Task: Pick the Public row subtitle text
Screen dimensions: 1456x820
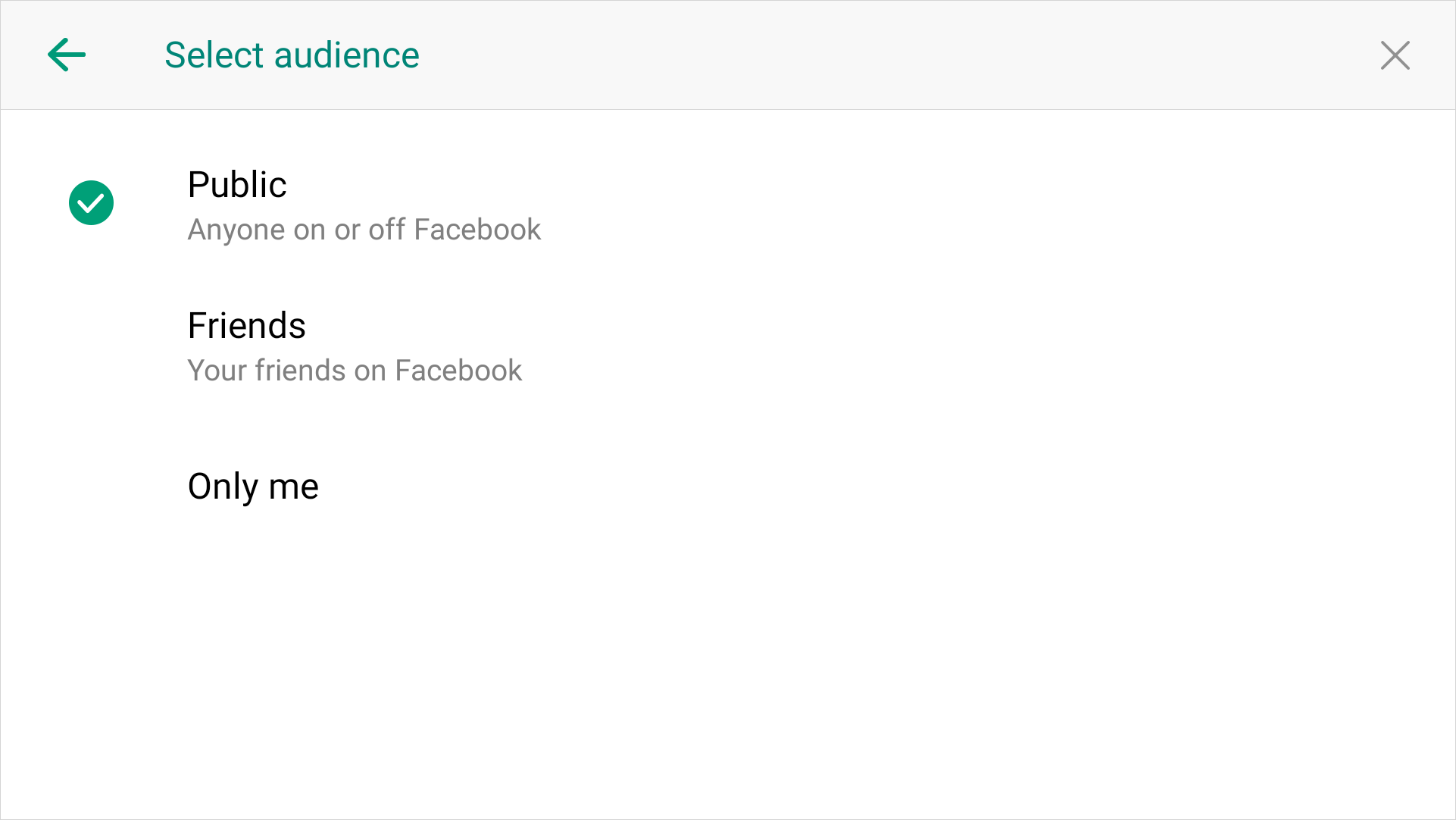Action: 364,230
